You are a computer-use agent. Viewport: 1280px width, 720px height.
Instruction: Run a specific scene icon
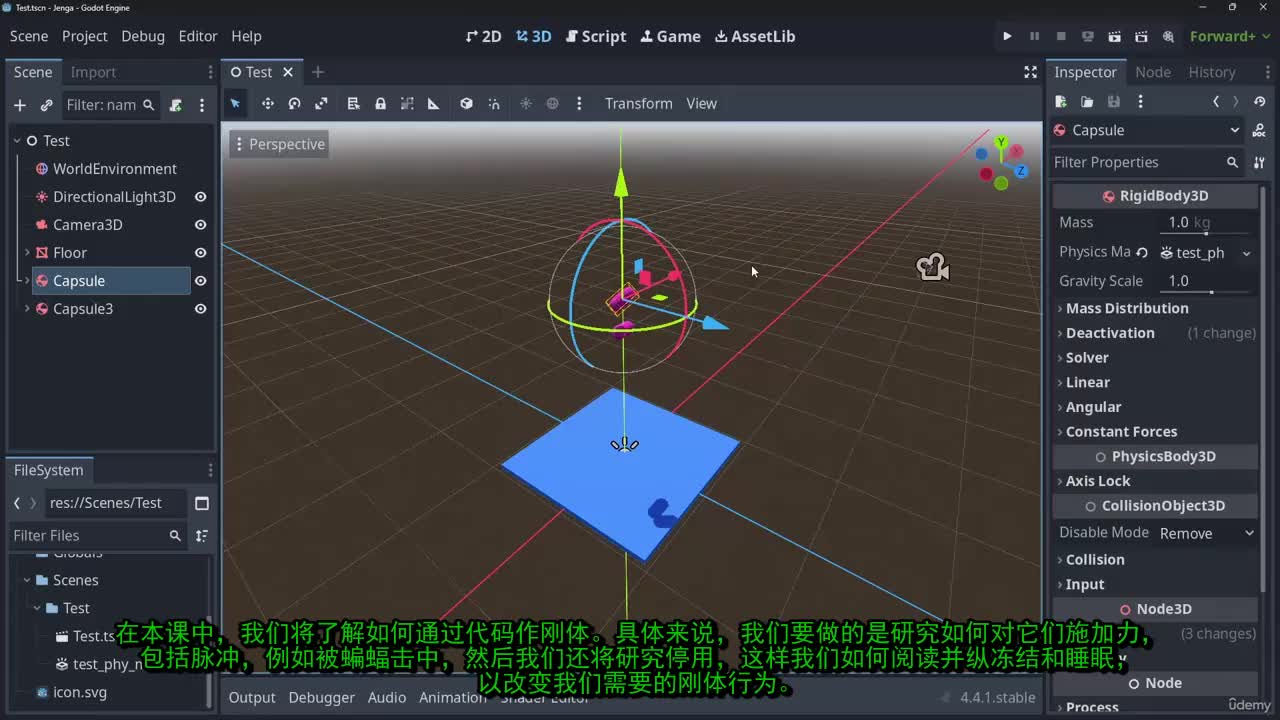click(x=1141, y=36)
